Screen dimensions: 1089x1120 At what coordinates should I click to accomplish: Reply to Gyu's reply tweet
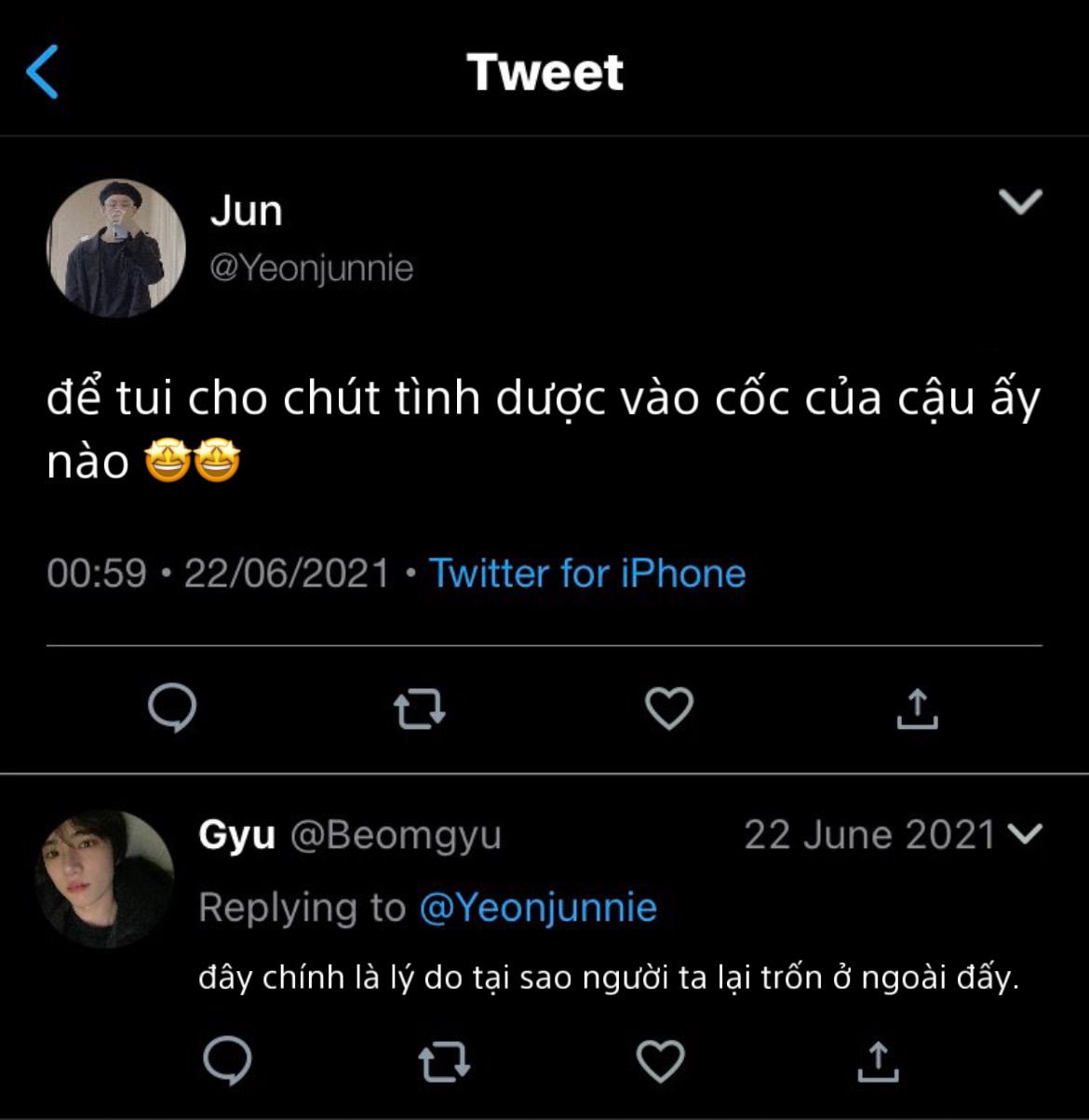(x=226, y=1060)
